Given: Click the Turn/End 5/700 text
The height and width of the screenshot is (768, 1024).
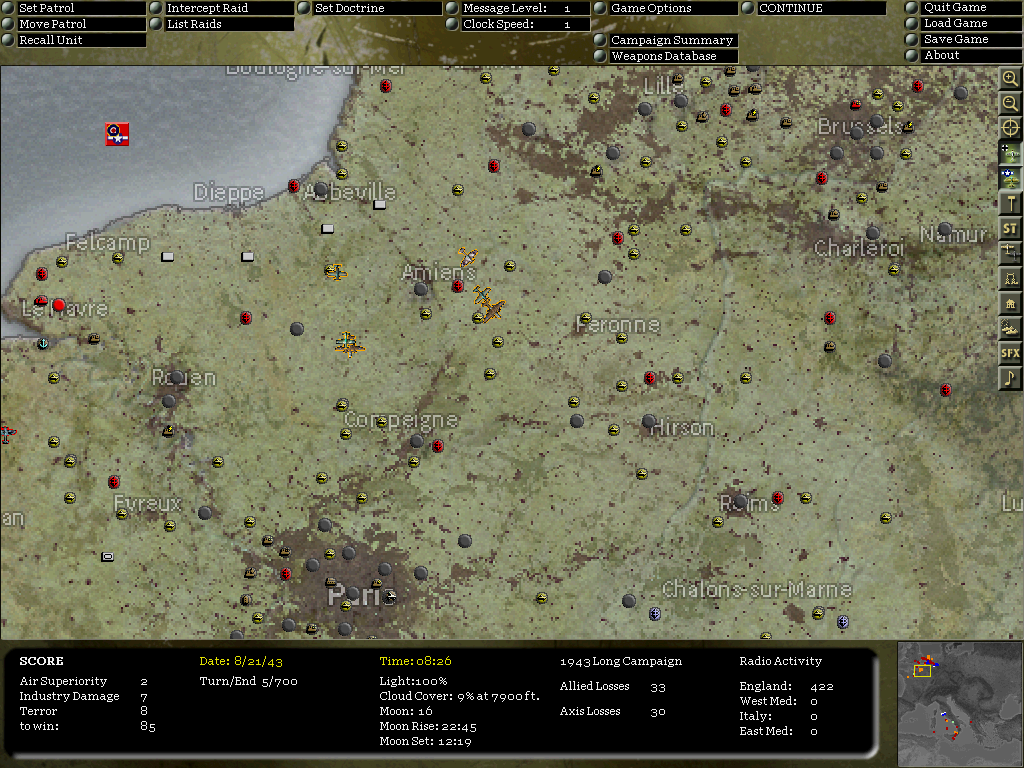Looking at the screenshot, I should tap(248, 681).
